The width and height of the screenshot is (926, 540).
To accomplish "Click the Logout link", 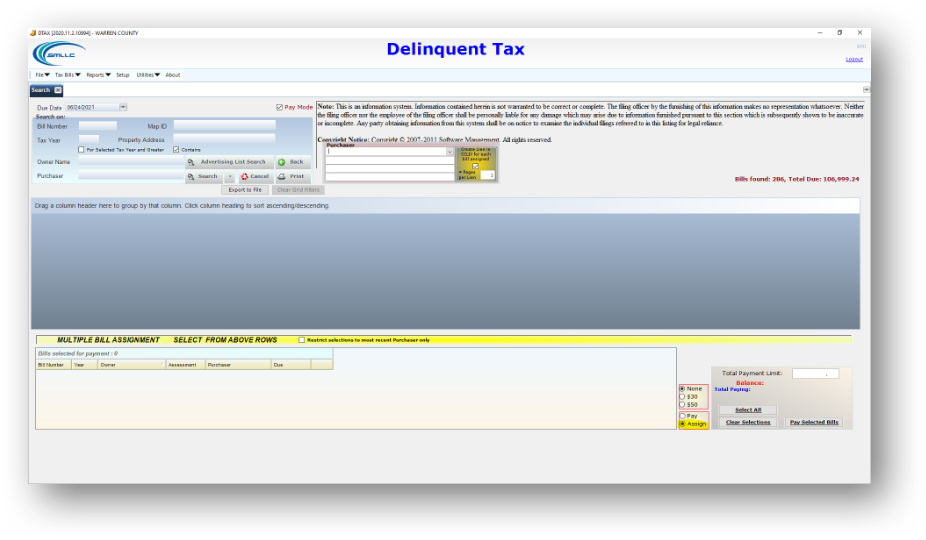I will [x=853, y=59].
